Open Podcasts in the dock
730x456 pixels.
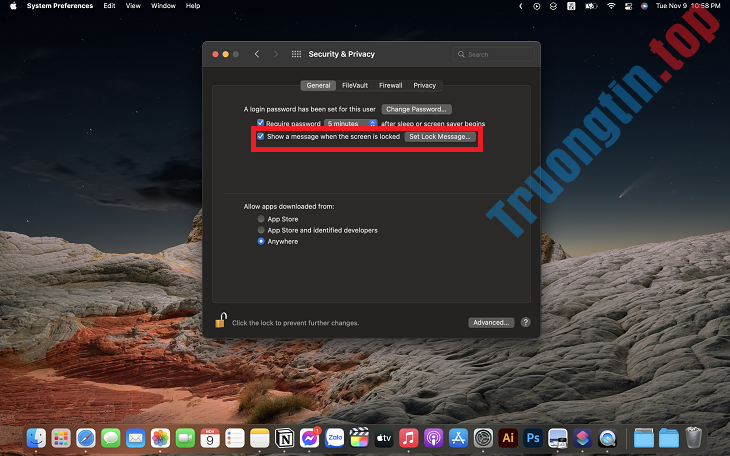(433, 438)
